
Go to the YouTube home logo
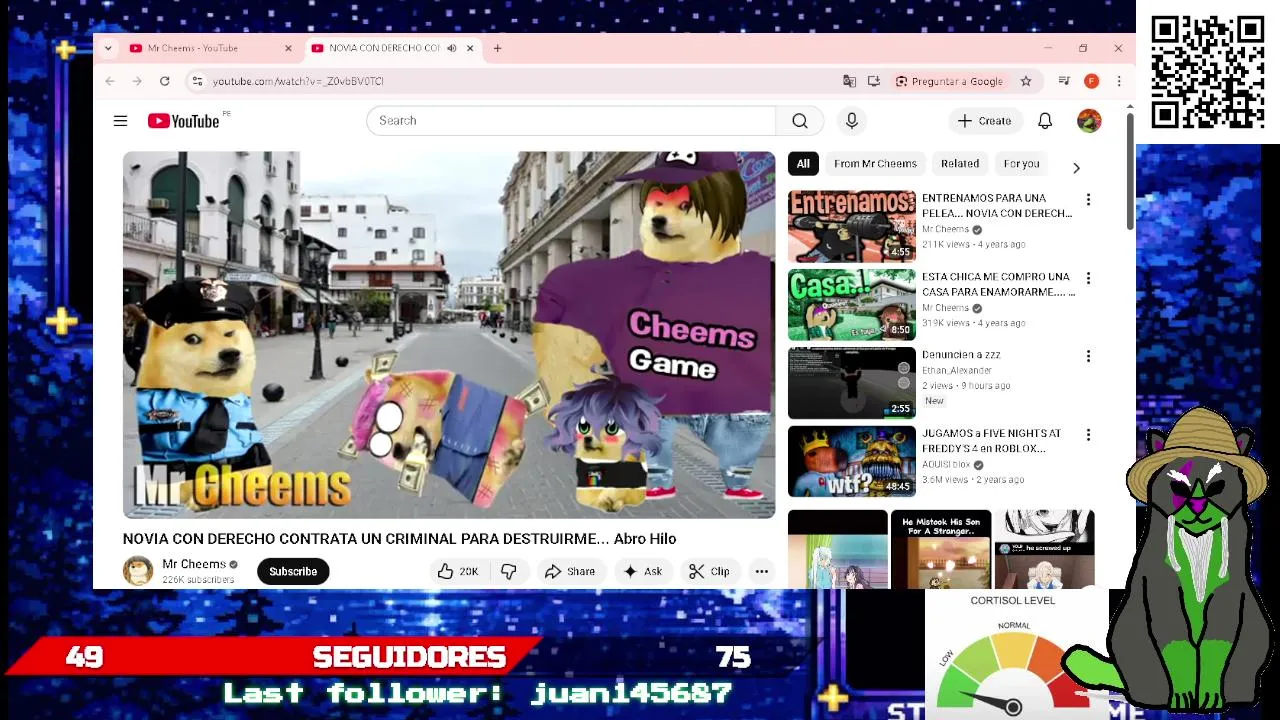coord(184,121)
